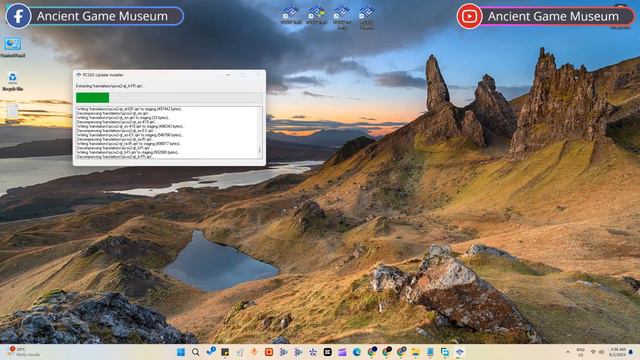The height and width of the screenshot is (360, 640).
Task: Open File Explorer from the taskbar
Action: coord(416,352)
